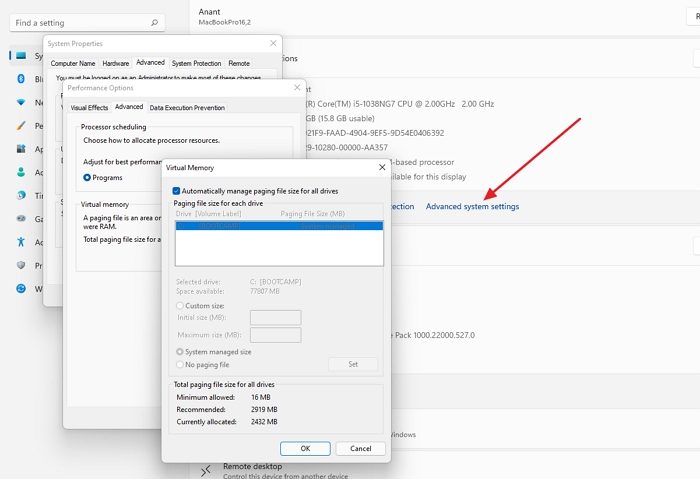Click the Recommended value 2919 MB

[264, 409]
